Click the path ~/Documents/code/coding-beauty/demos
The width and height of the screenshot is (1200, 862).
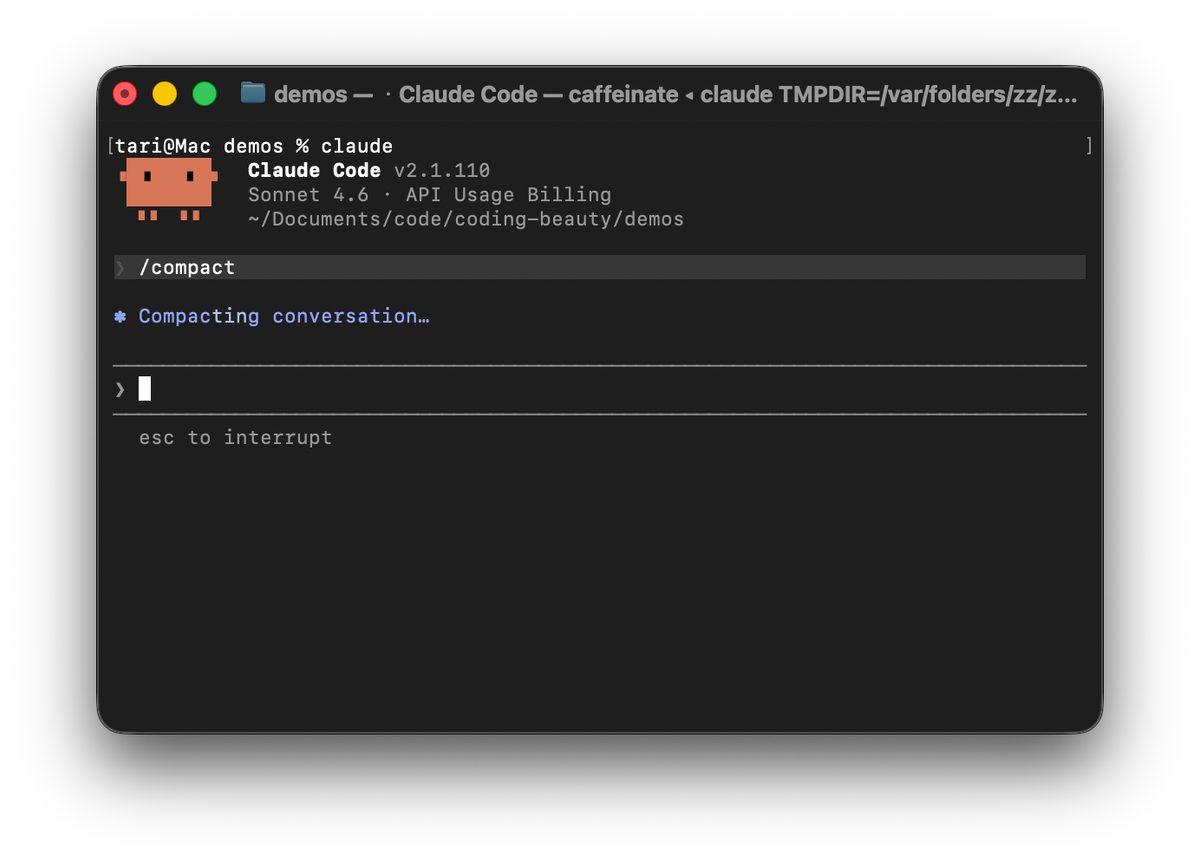pos(466,219)
